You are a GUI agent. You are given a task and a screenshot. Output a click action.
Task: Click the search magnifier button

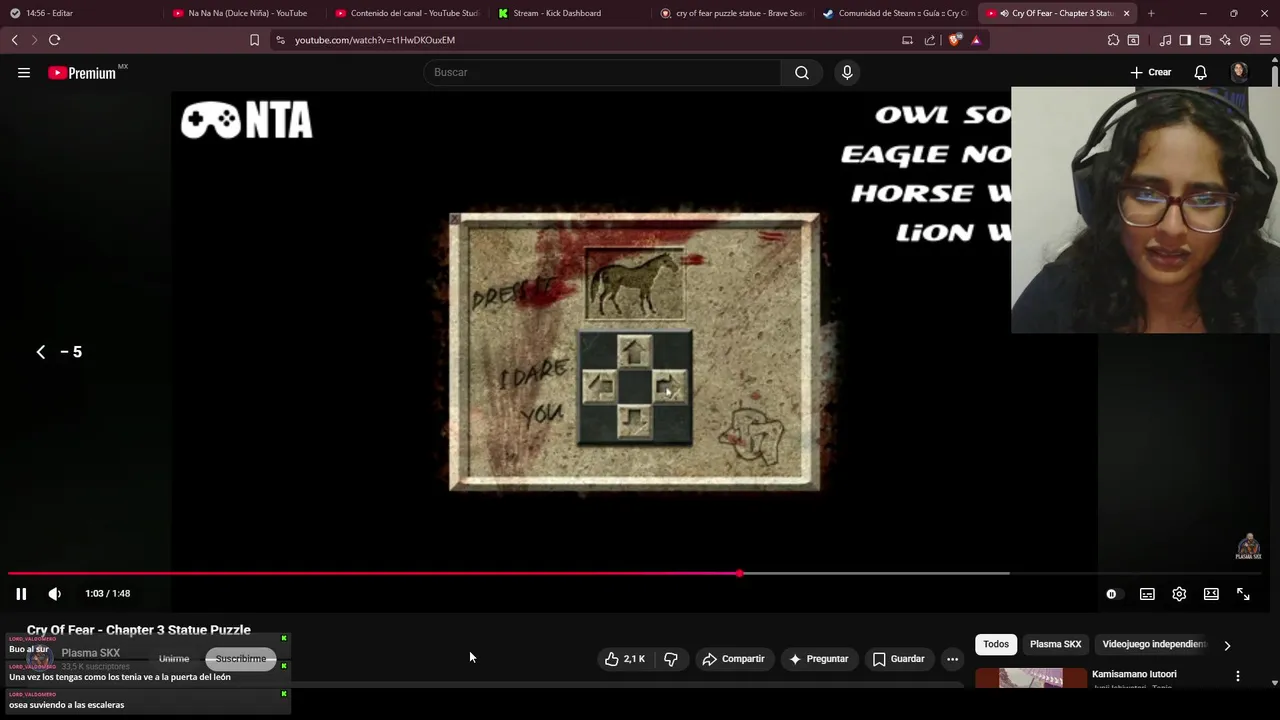(x=802, y=72)
